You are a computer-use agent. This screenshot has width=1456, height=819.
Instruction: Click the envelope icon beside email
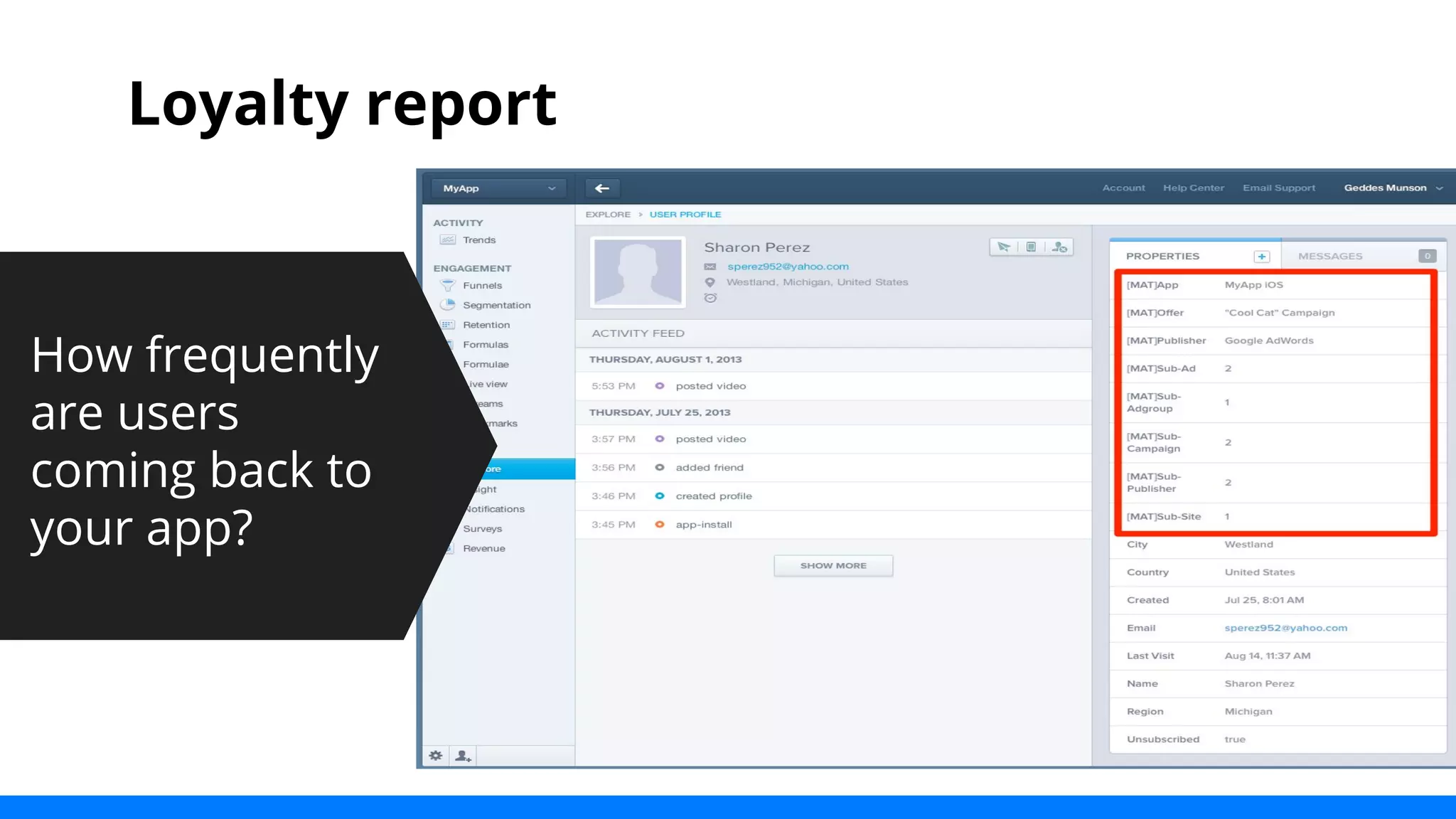(x=710, y=267)
